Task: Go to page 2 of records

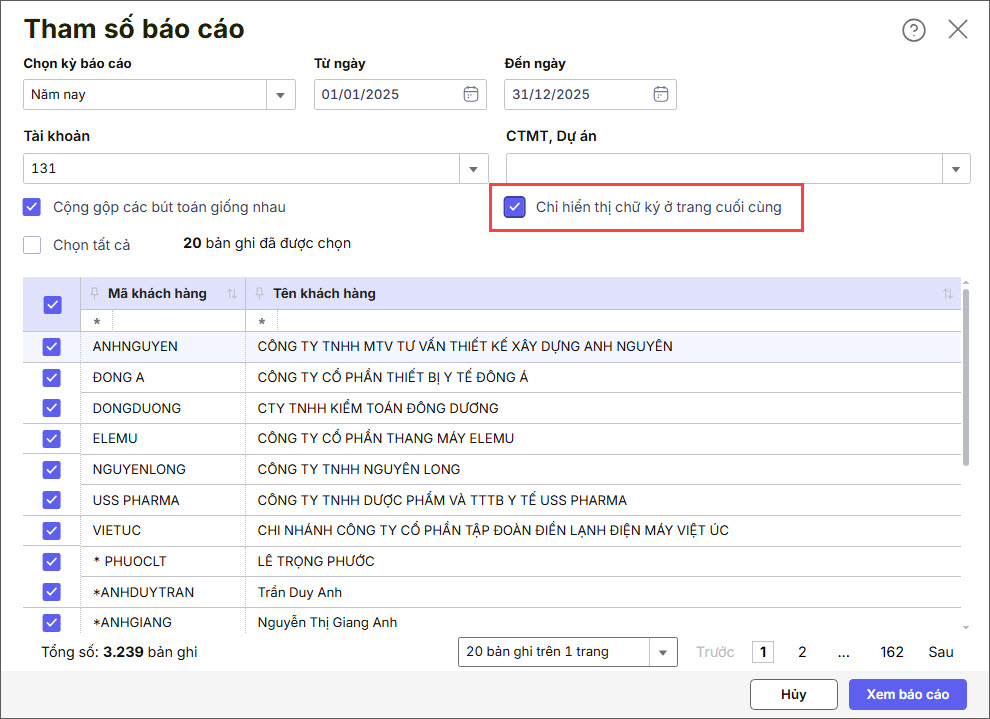Action: click(802, 652)
